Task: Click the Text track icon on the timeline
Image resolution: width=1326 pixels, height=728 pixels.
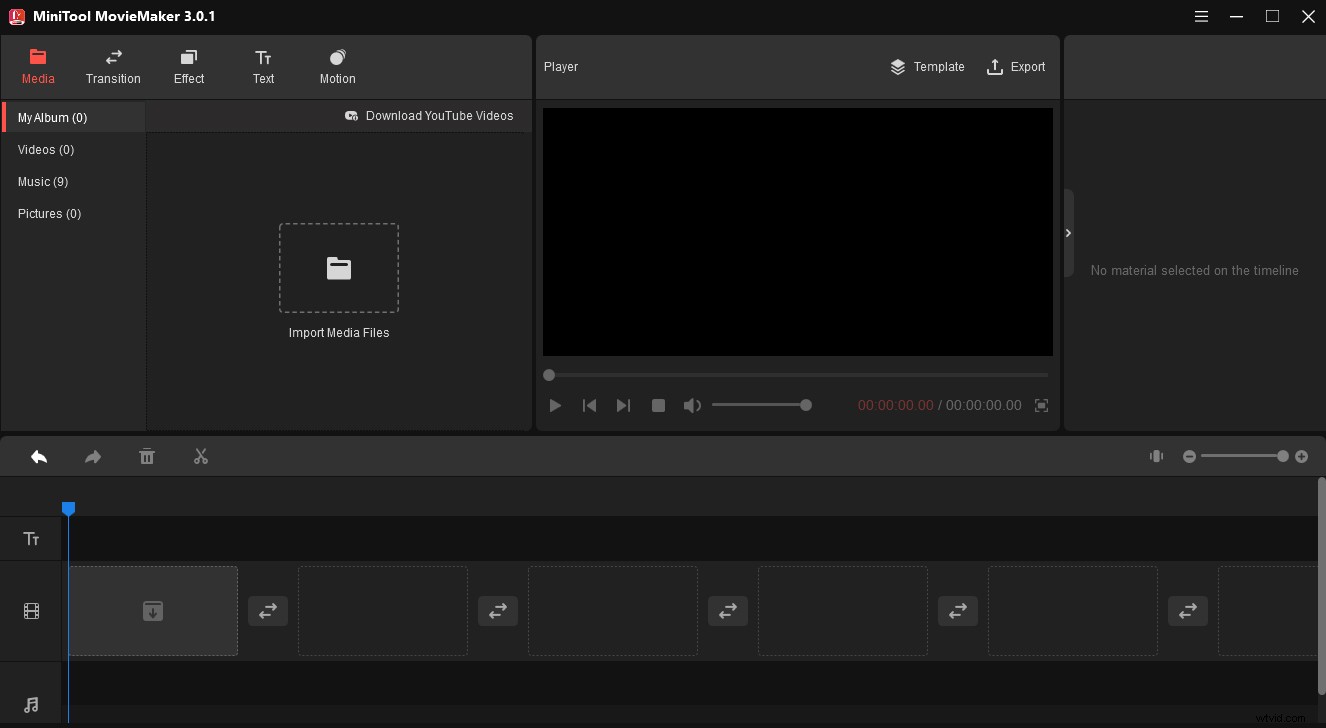Action: click(31, 538)
